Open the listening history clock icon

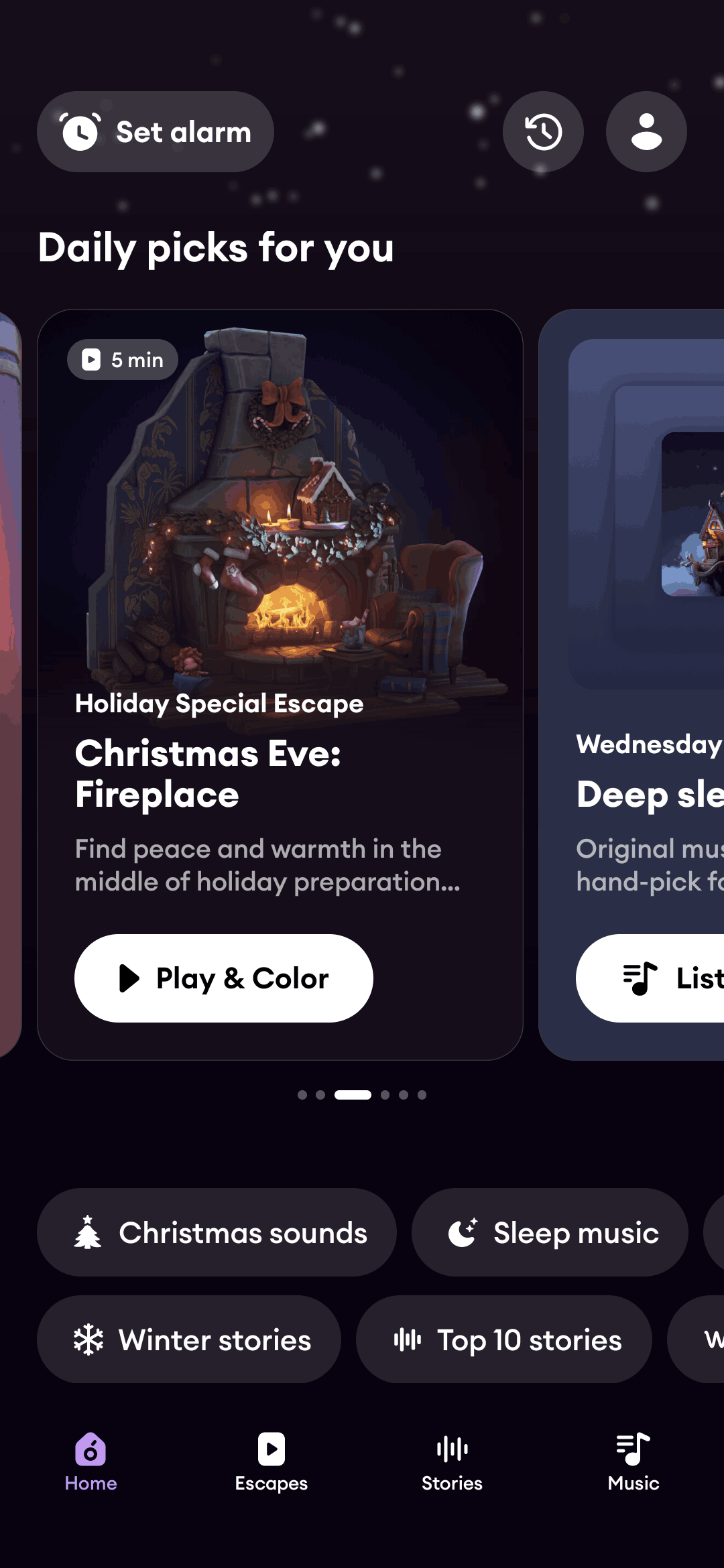(543, 131)
